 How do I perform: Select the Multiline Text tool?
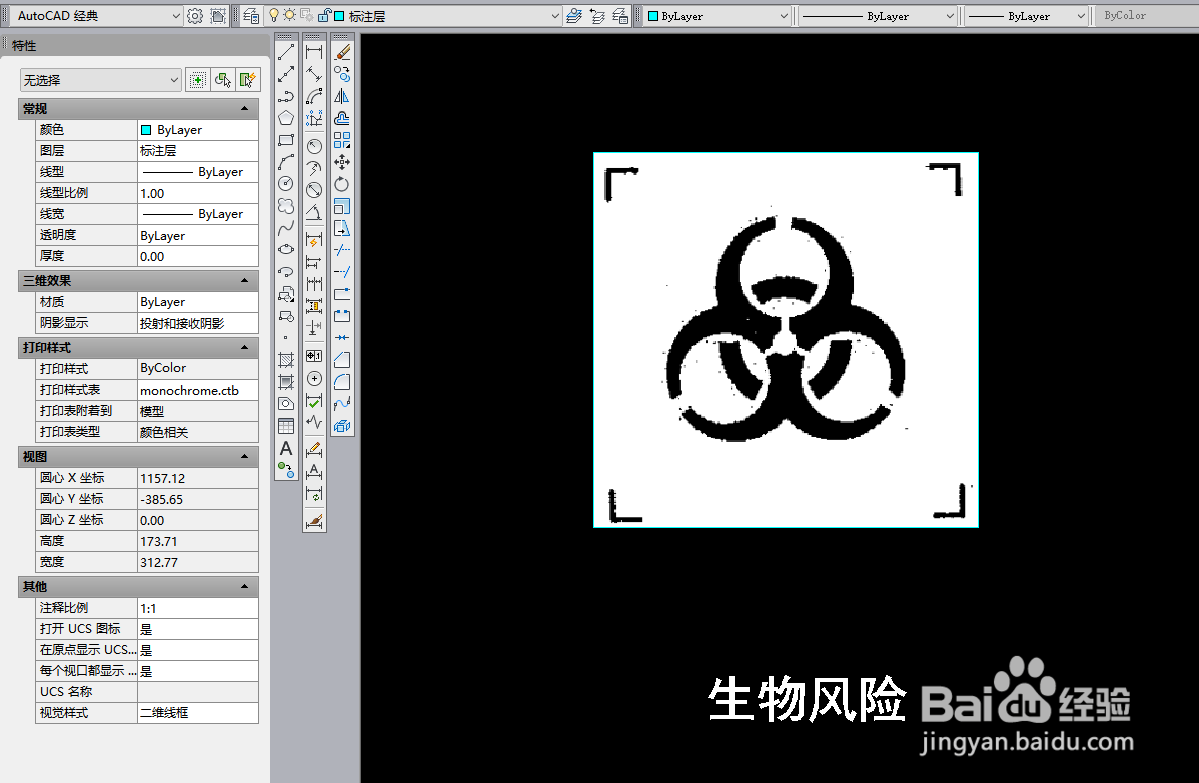pos(286,448)
